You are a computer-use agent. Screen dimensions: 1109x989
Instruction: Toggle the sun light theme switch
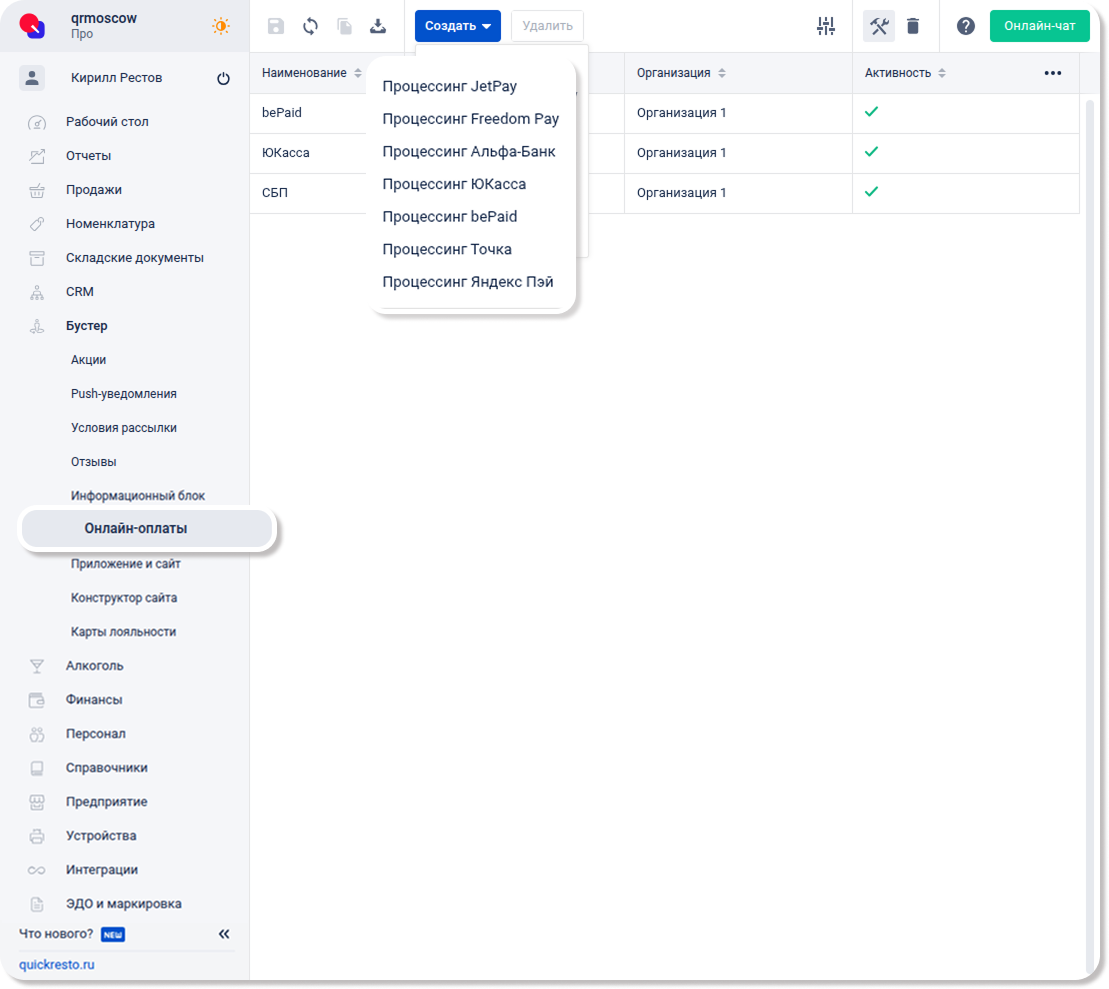point(221,26)
